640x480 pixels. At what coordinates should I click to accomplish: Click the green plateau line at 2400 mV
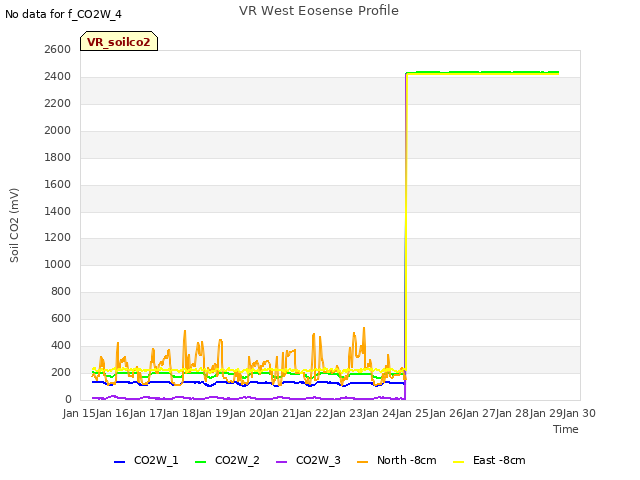coord(482,72)
